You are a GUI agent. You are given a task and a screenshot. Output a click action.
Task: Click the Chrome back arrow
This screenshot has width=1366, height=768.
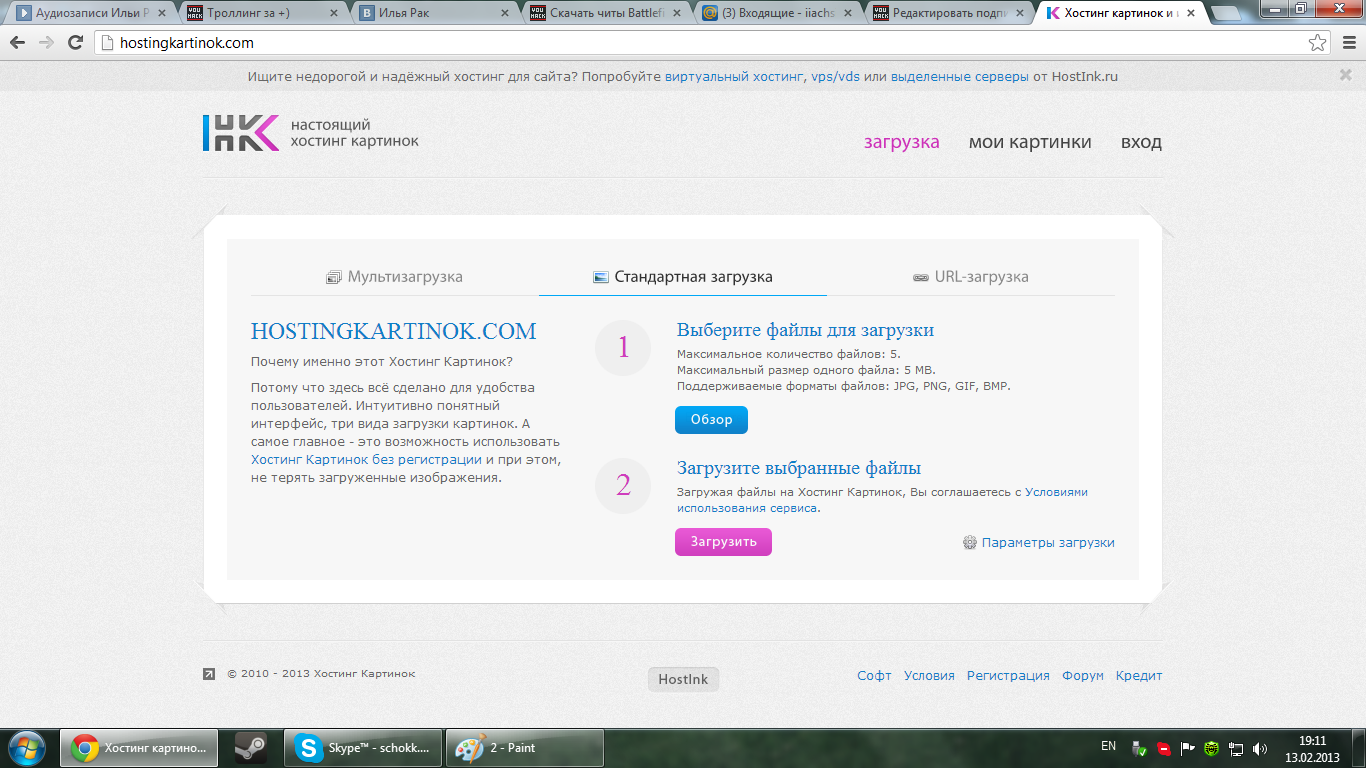(17, 43)
